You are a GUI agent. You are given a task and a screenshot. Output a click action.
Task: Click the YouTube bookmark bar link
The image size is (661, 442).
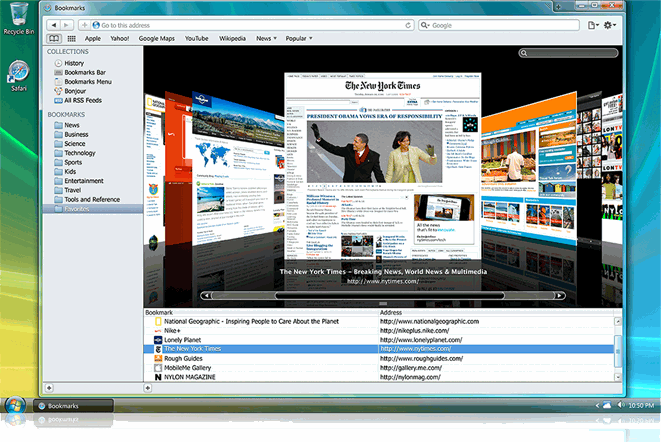click(196, 38)
